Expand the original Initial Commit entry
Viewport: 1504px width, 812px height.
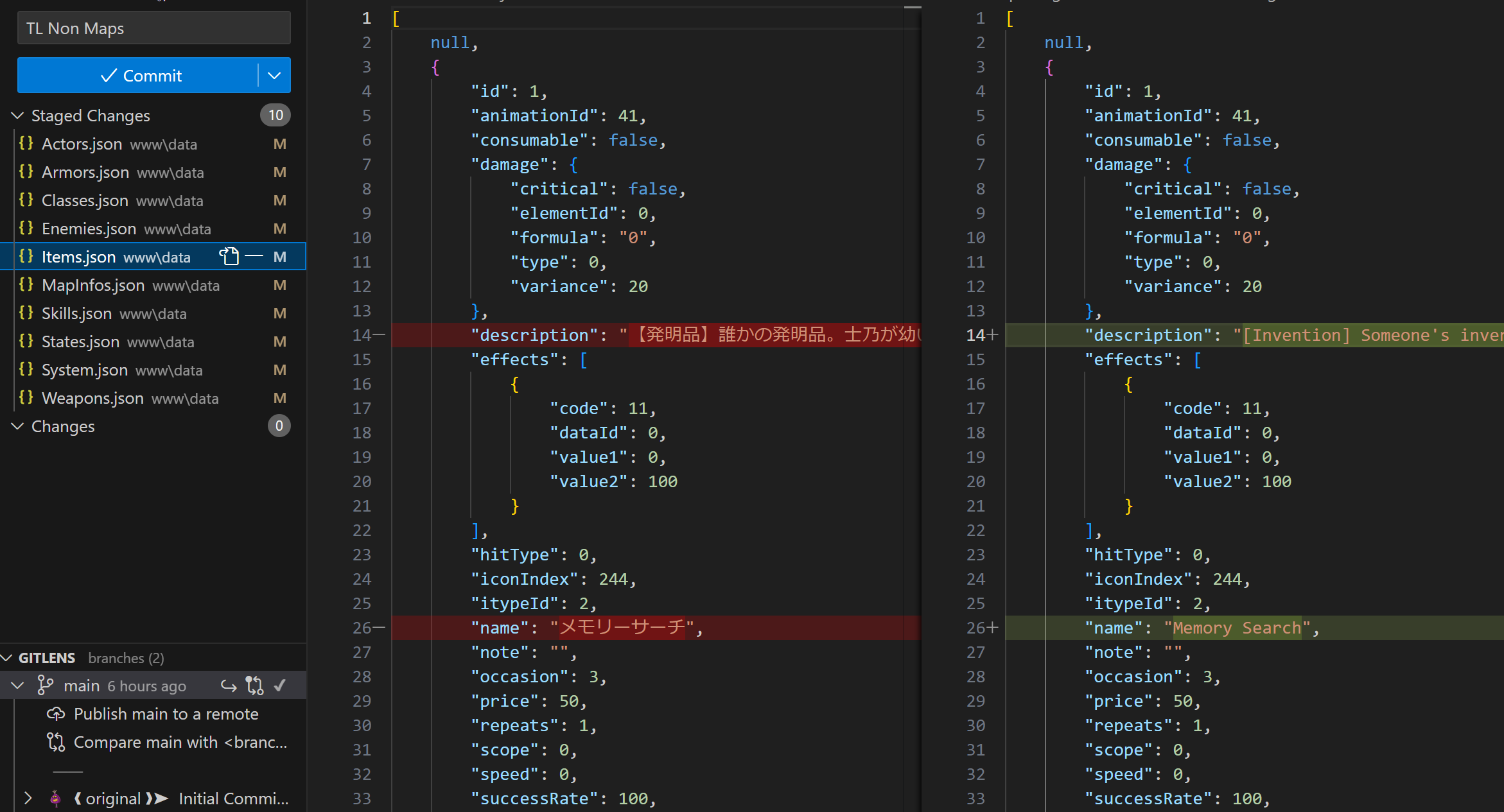(28, 798)
